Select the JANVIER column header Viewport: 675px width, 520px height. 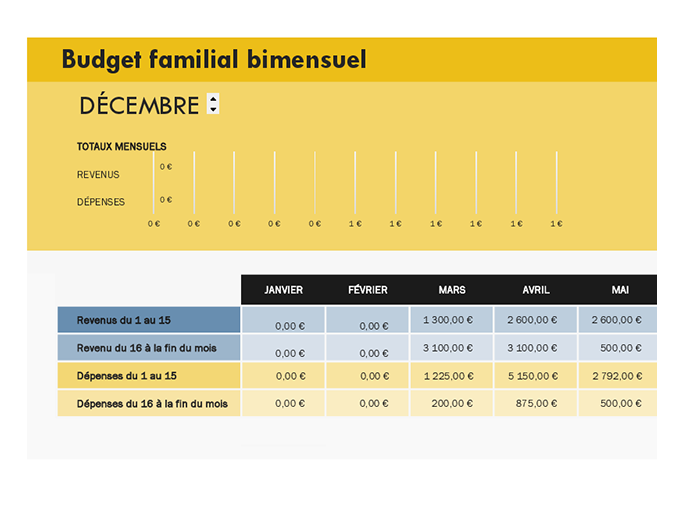[283, 290]
